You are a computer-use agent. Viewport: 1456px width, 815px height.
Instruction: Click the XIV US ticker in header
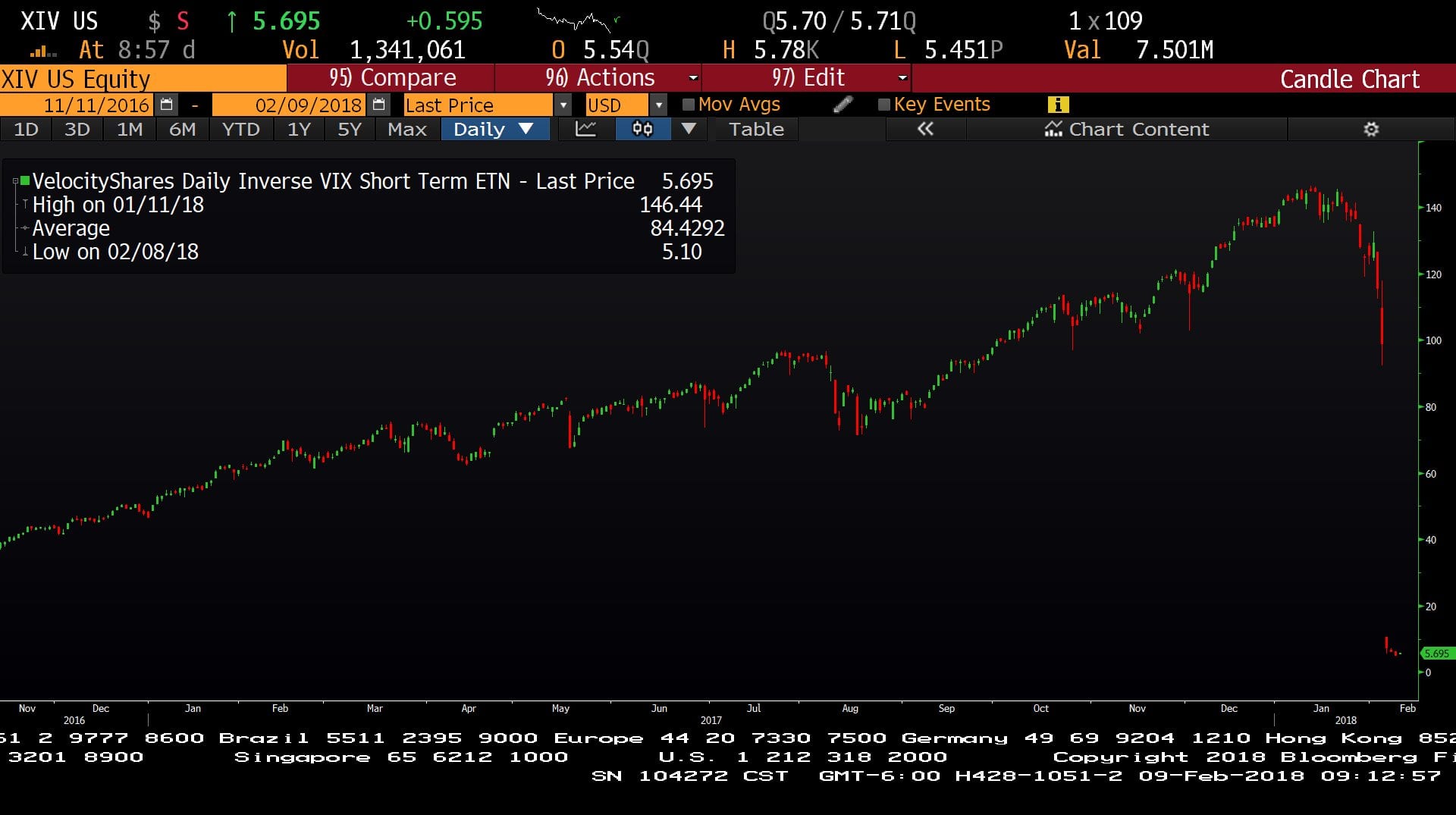58,21
